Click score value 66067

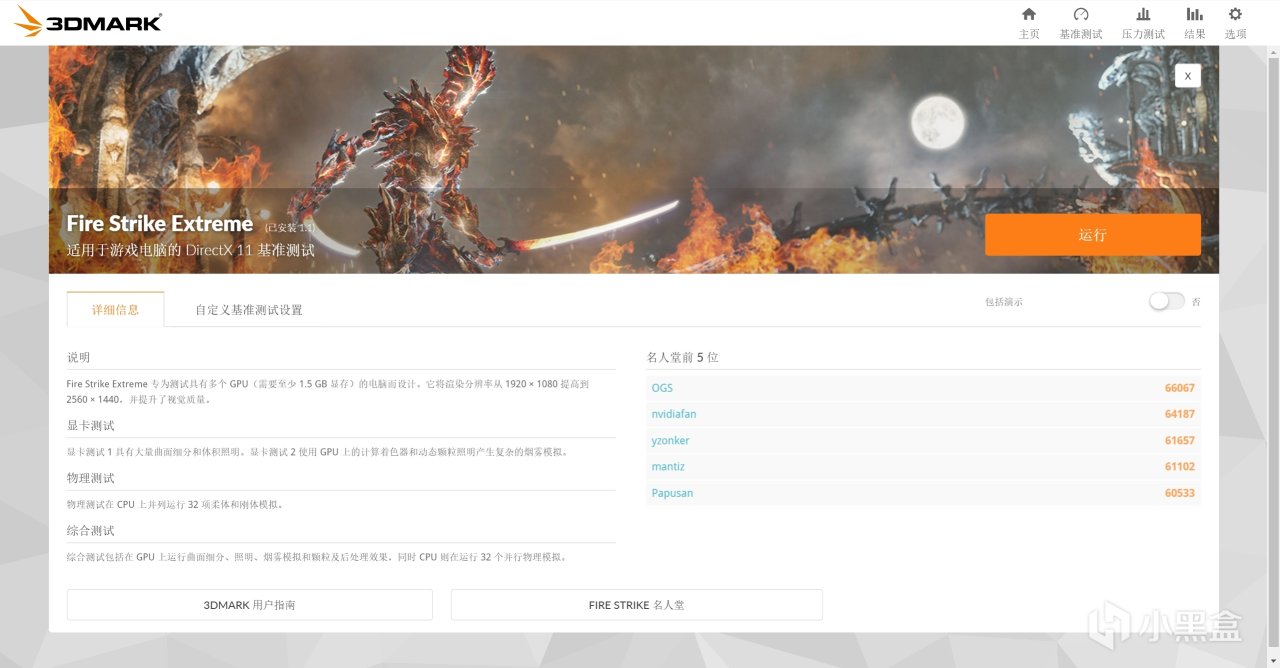point(1180,388)
